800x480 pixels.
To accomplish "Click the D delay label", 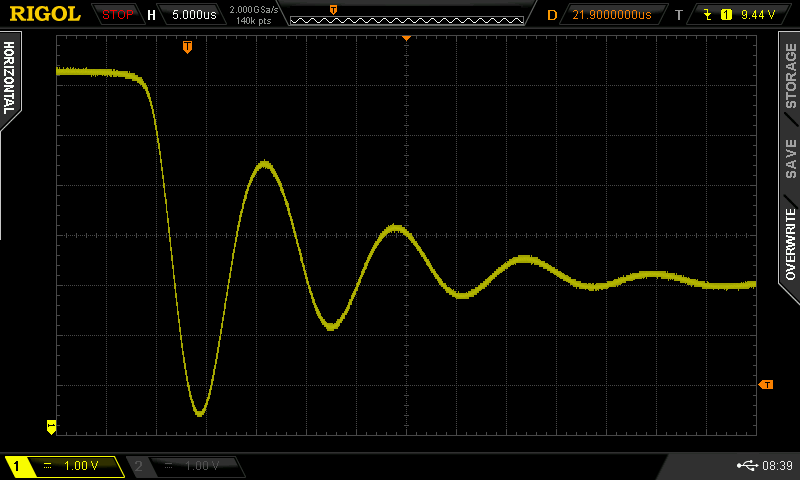I will coord(552,15).
